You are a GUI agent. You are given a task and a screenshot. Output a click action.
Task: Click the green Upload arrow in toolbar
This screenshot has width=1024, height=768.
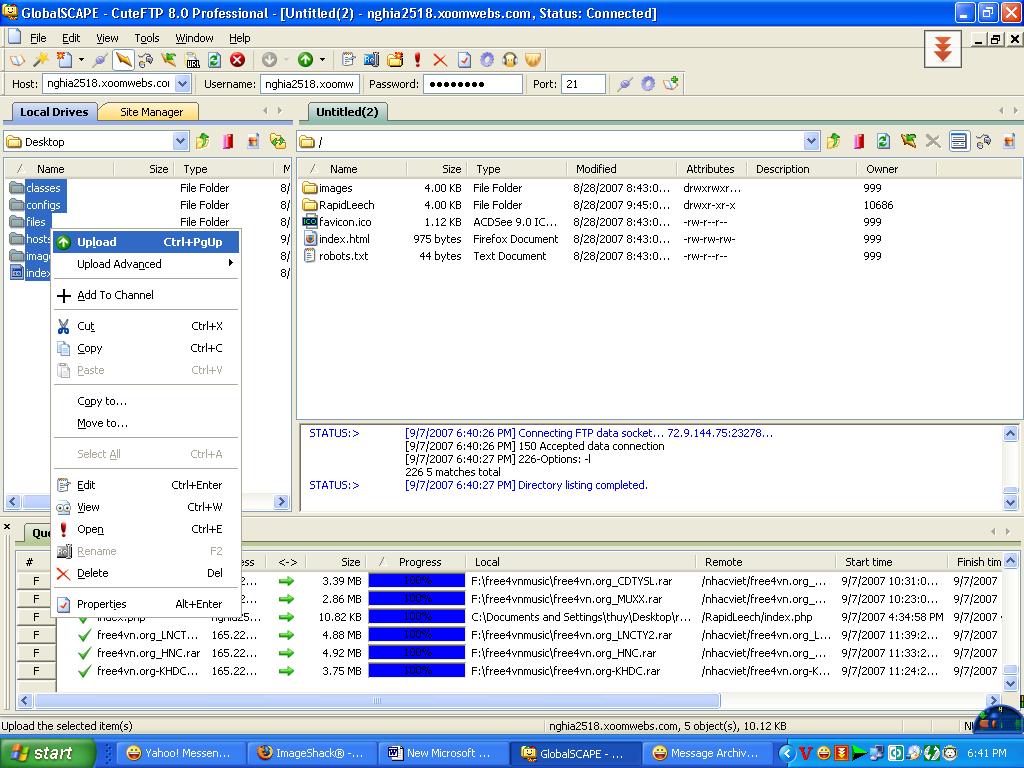tap(305, 60)
